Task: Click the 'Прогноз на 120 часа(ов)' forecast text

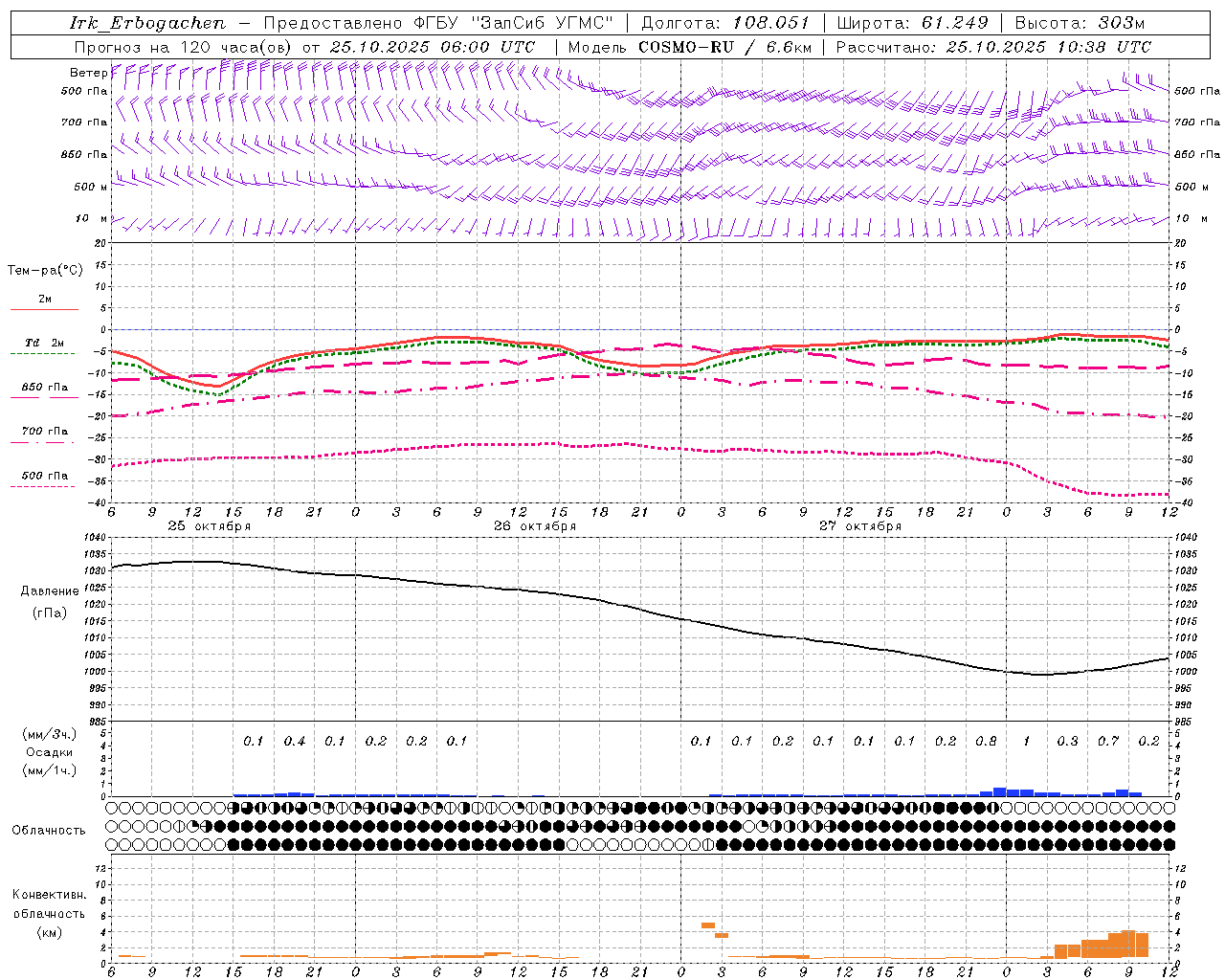Action: click(184, 47)
